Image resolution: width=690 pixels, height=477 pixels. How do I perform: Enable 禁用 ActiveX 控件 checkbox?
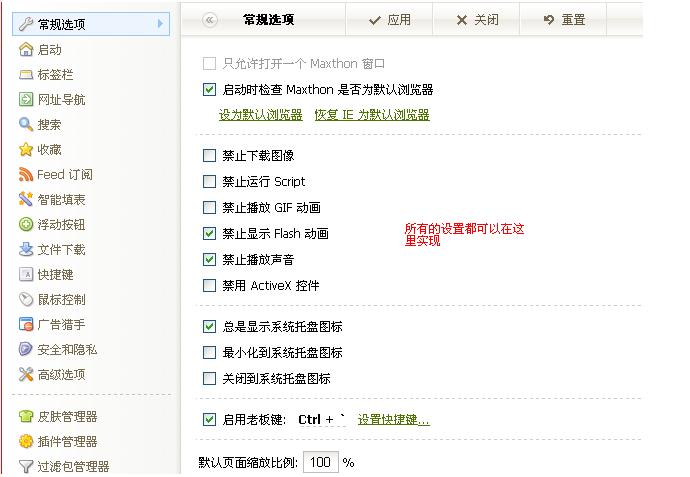coord(209,286)
